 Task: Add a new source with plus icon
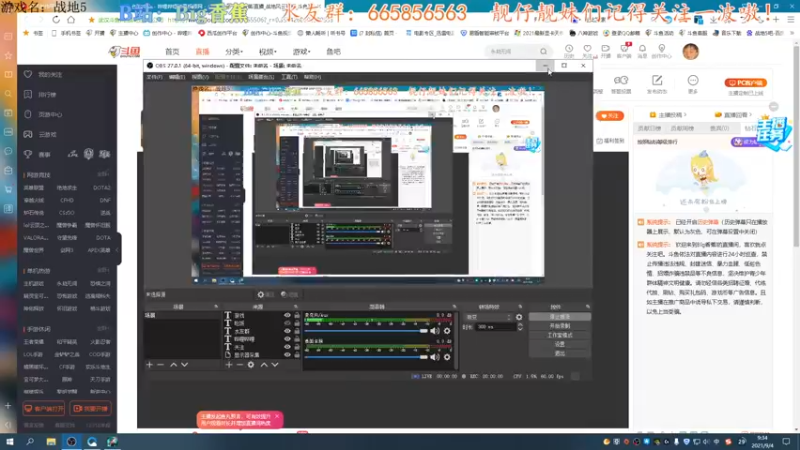(229, 365)
